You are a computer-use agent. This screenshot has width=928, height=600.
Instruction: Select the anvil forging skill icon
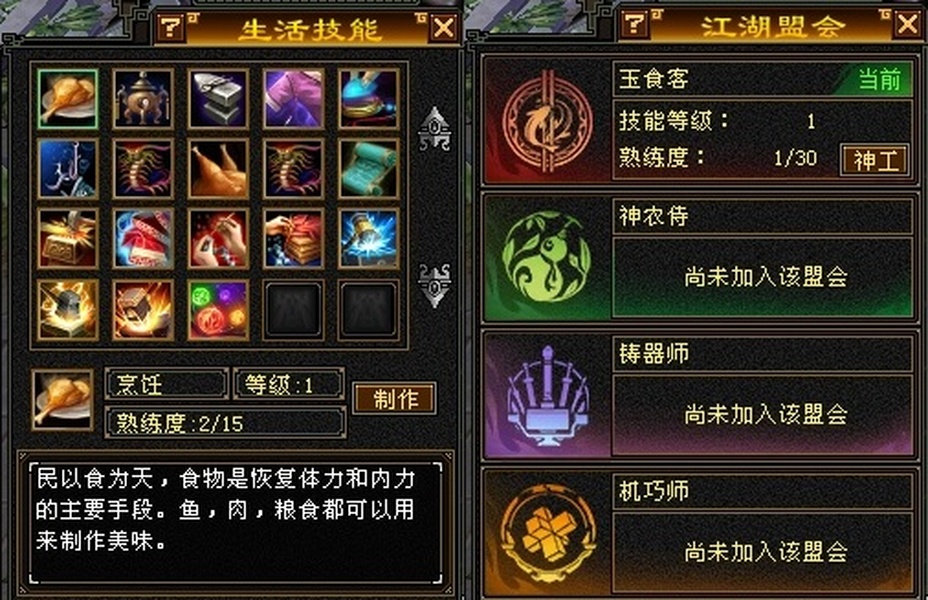[x=218, y=99]
